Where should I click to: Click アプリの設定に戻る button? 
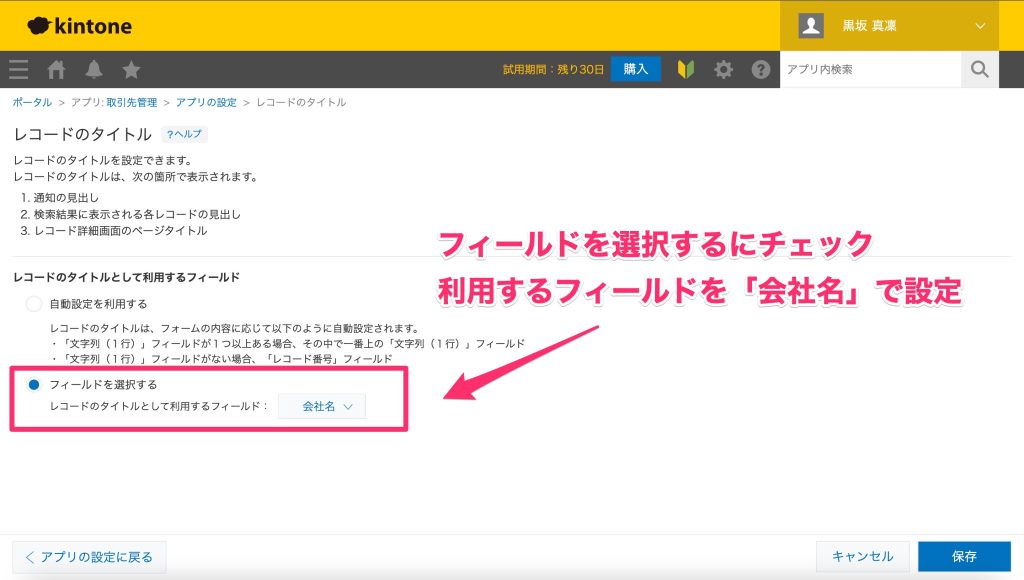[x=89, y=557]
